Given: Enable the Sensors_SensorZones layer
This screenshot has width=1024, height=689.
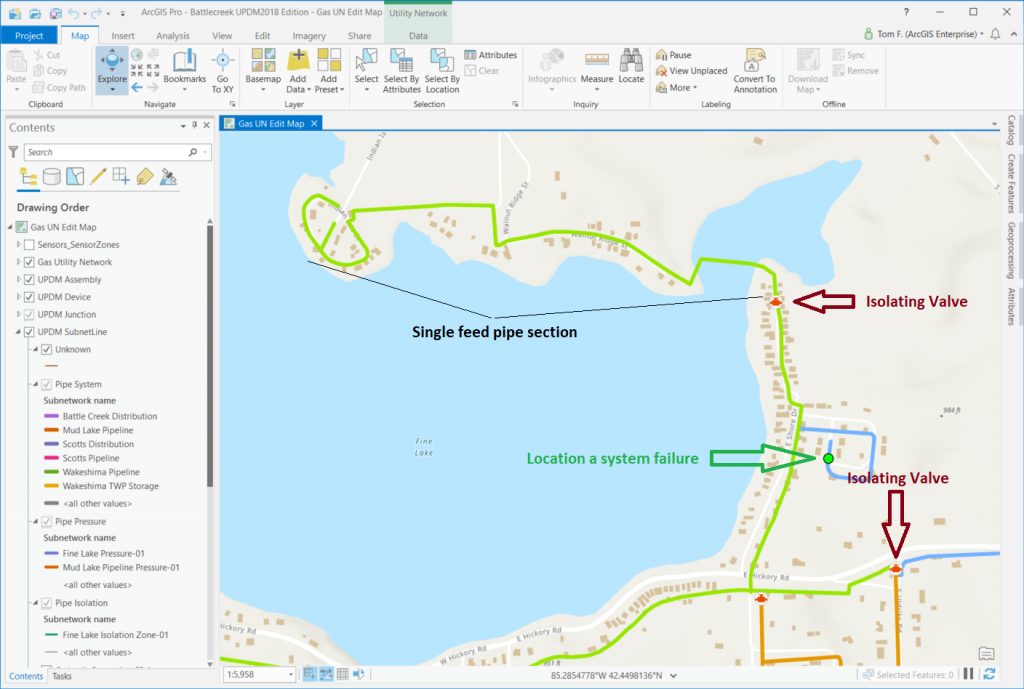Looking at the screenshot, I should pyautogui.click(x=28, y=244).
